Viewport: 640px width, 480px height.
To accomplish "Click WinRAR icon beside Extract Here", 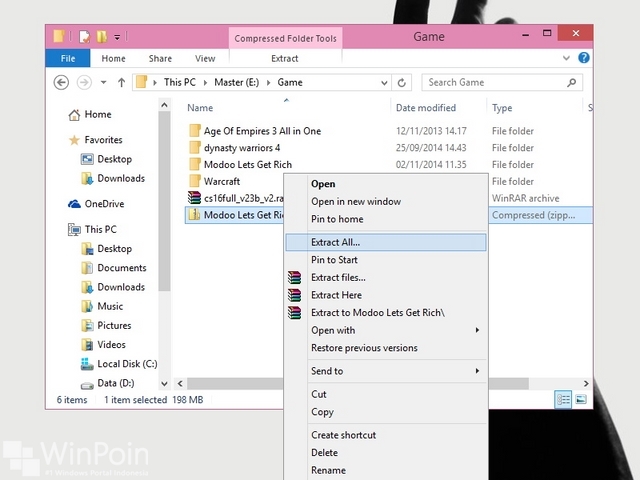I will [x=294, y=295].
